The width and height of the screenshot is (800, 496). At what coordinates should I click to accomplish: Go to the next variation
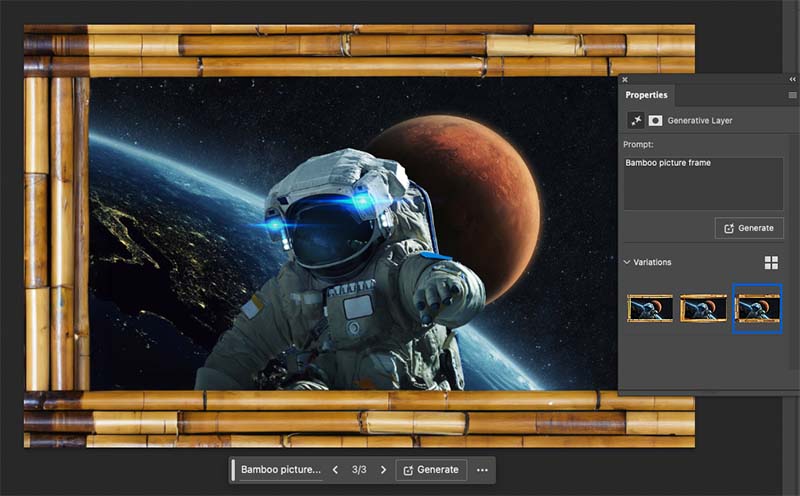click(x=383, y=470)
